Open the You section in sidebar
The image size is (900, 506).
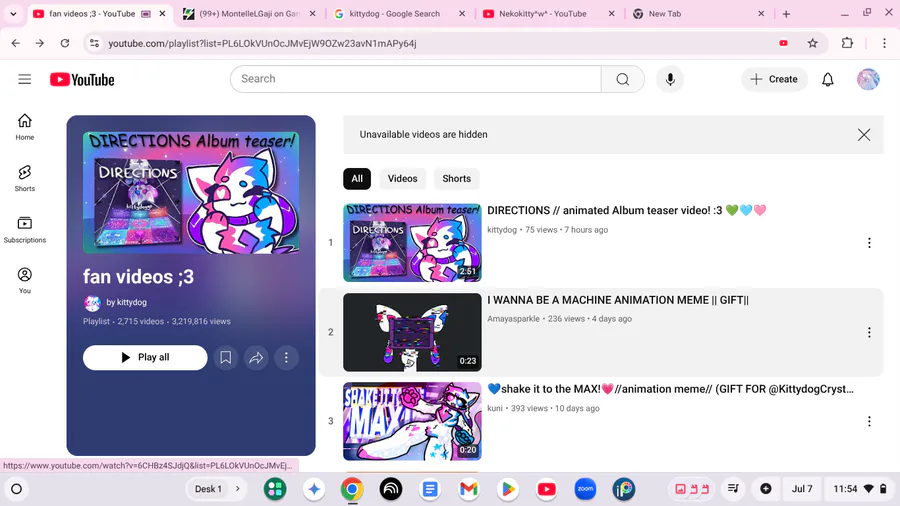click(x=25, y=281)
